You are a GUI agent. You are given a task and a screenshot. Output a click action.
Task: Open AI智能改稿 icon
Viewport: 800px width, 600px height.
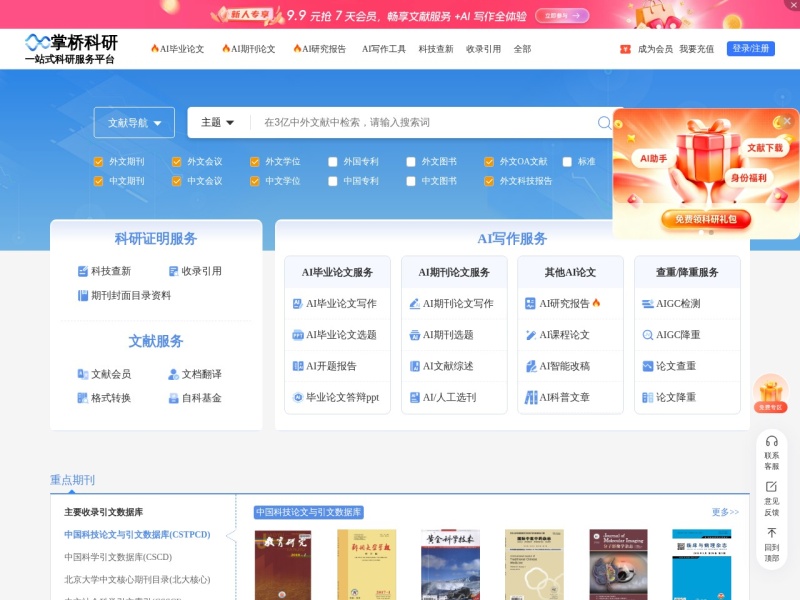531,366
